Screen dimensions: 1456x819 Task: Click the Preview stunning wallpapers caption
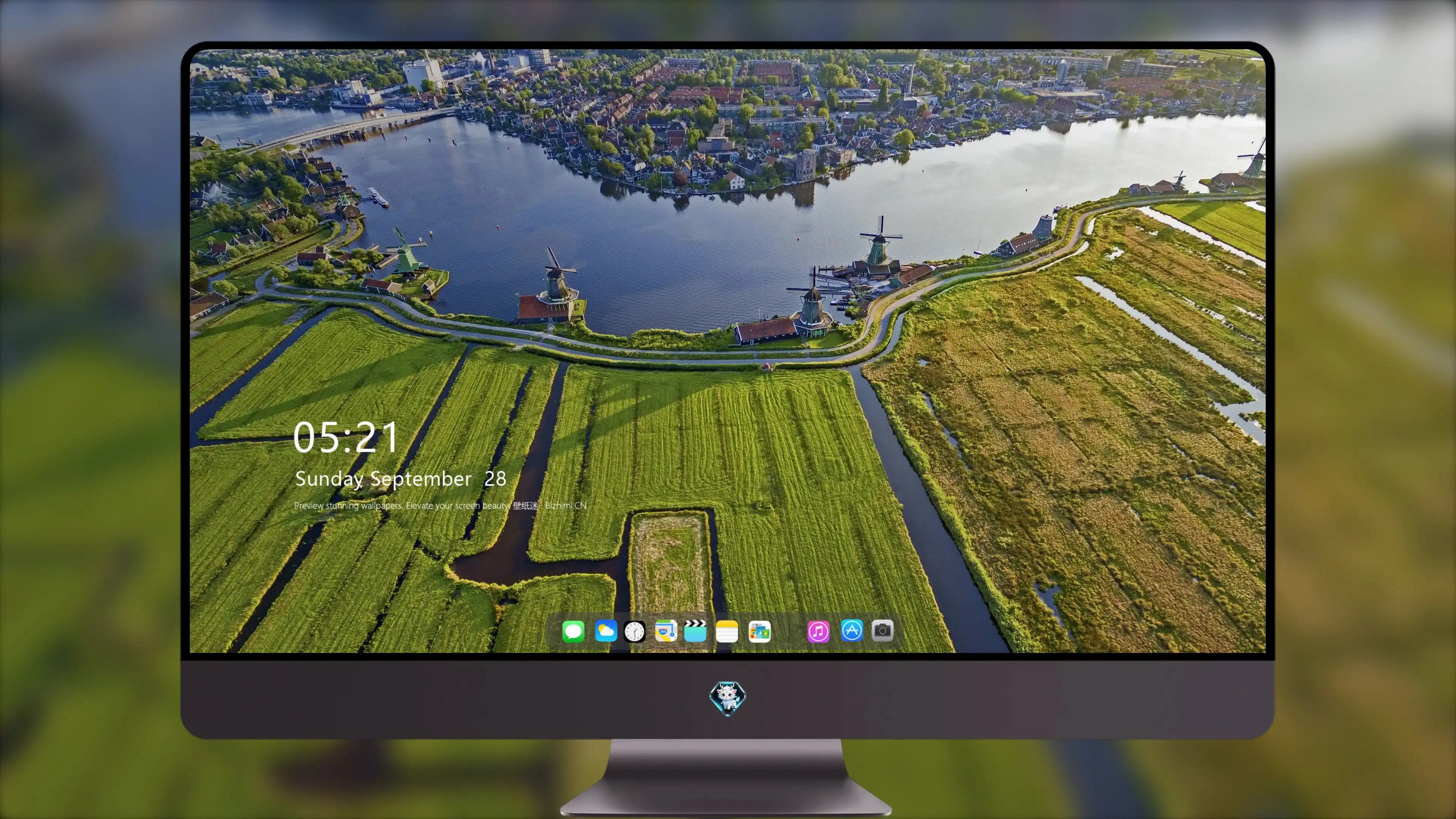click(440, 505)
